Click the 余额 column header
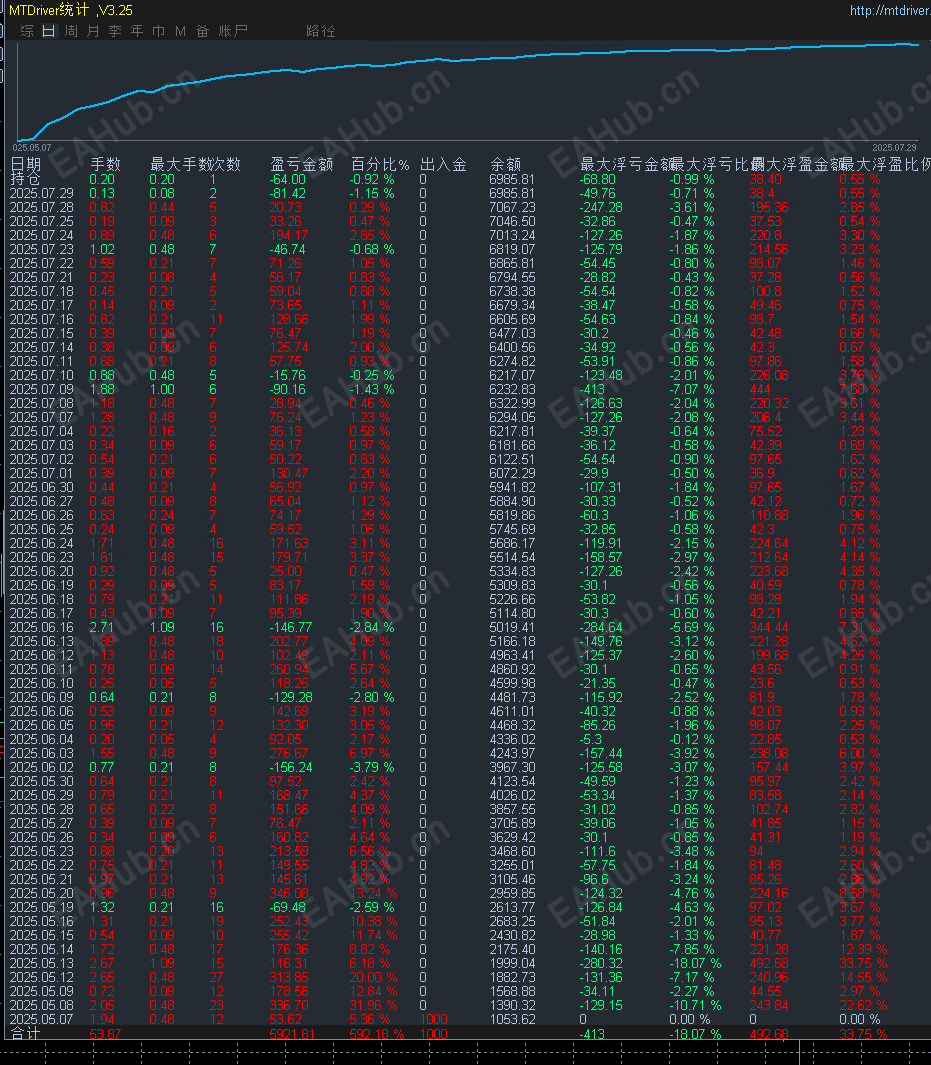Viewport: 931px width, 1065px height. [505, 164]
